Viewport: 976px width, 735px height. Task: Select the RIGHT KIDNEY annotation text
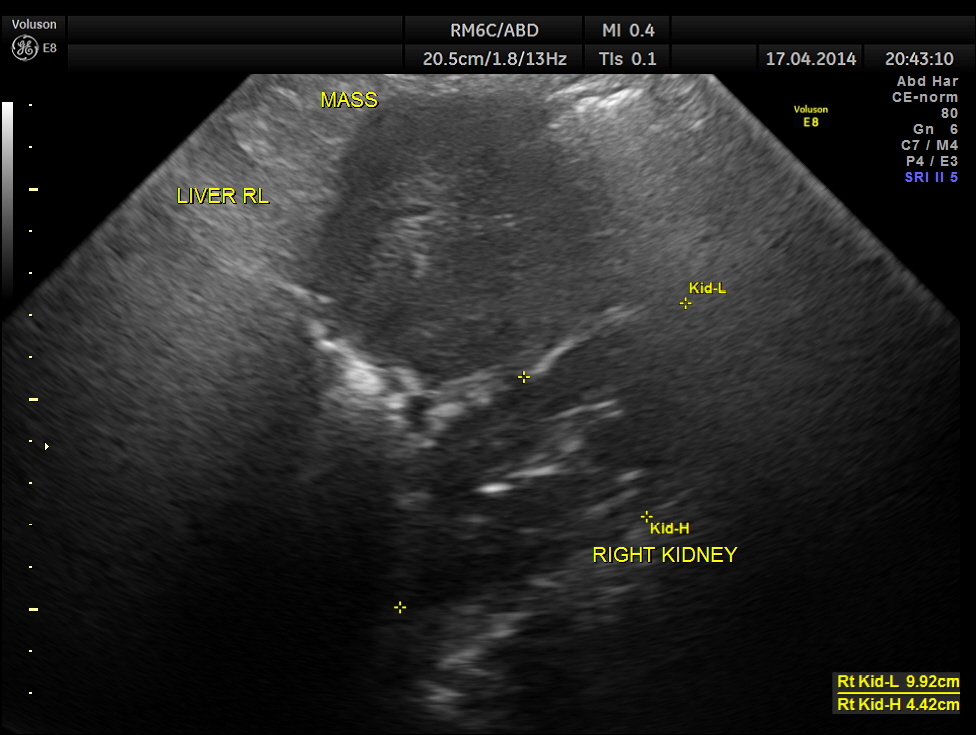pos(664,555)
